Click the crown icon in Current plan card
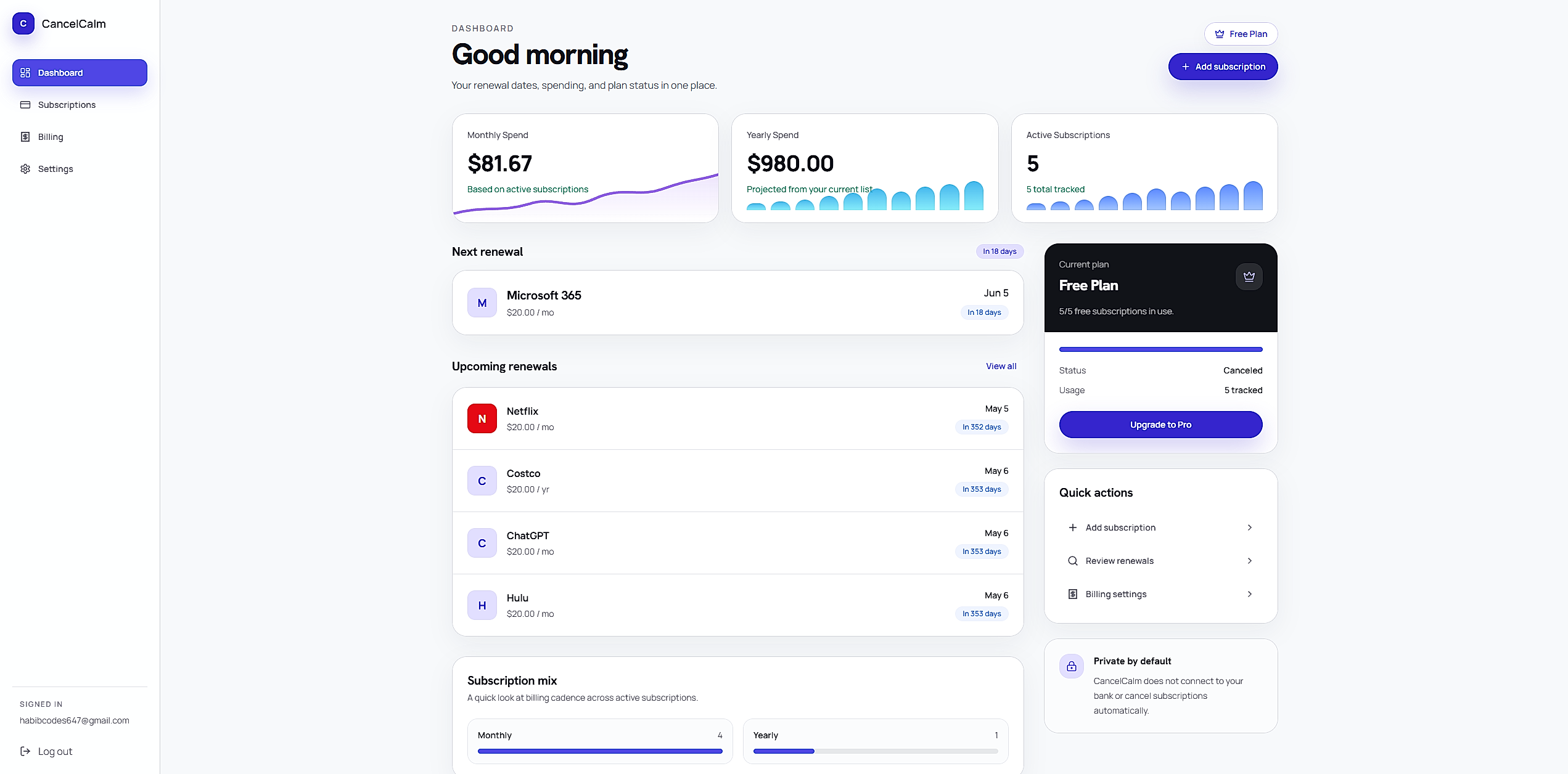 point(1249,277)
